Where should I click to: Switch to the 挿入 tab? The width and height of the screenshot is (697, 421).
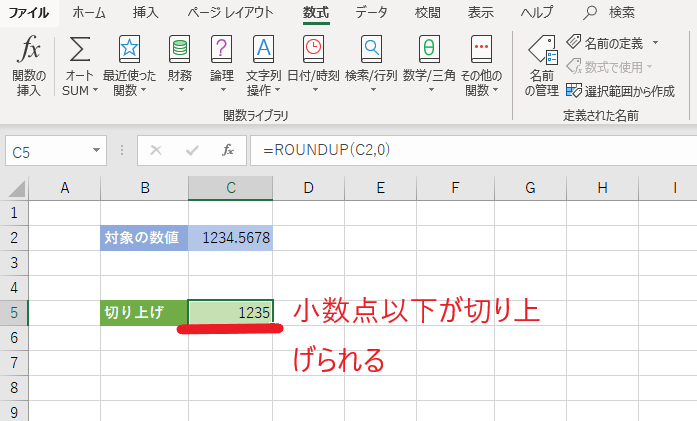click(x=145, y=12)
